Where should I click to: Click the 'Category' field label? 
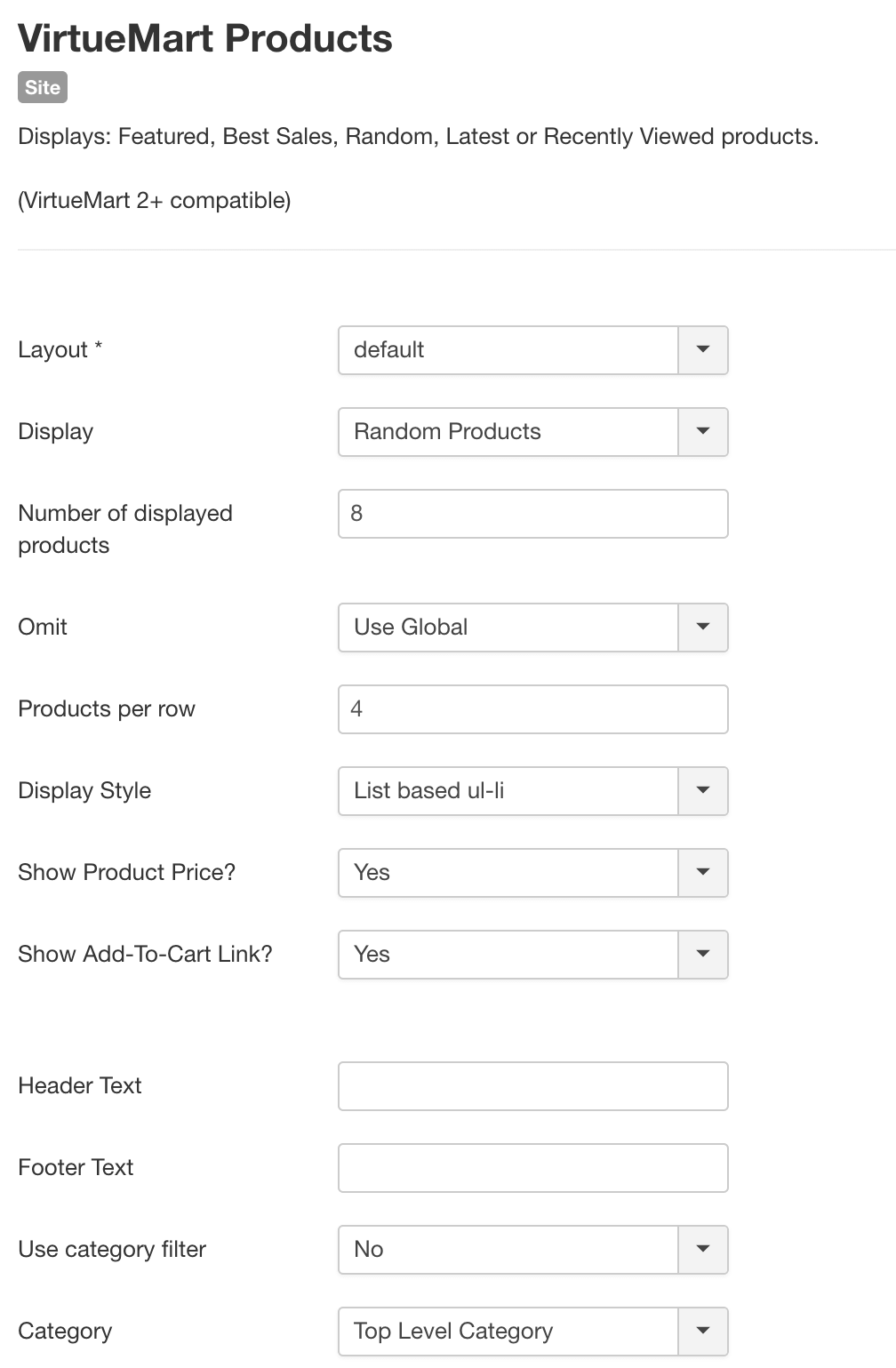(x=65, y=1332)
